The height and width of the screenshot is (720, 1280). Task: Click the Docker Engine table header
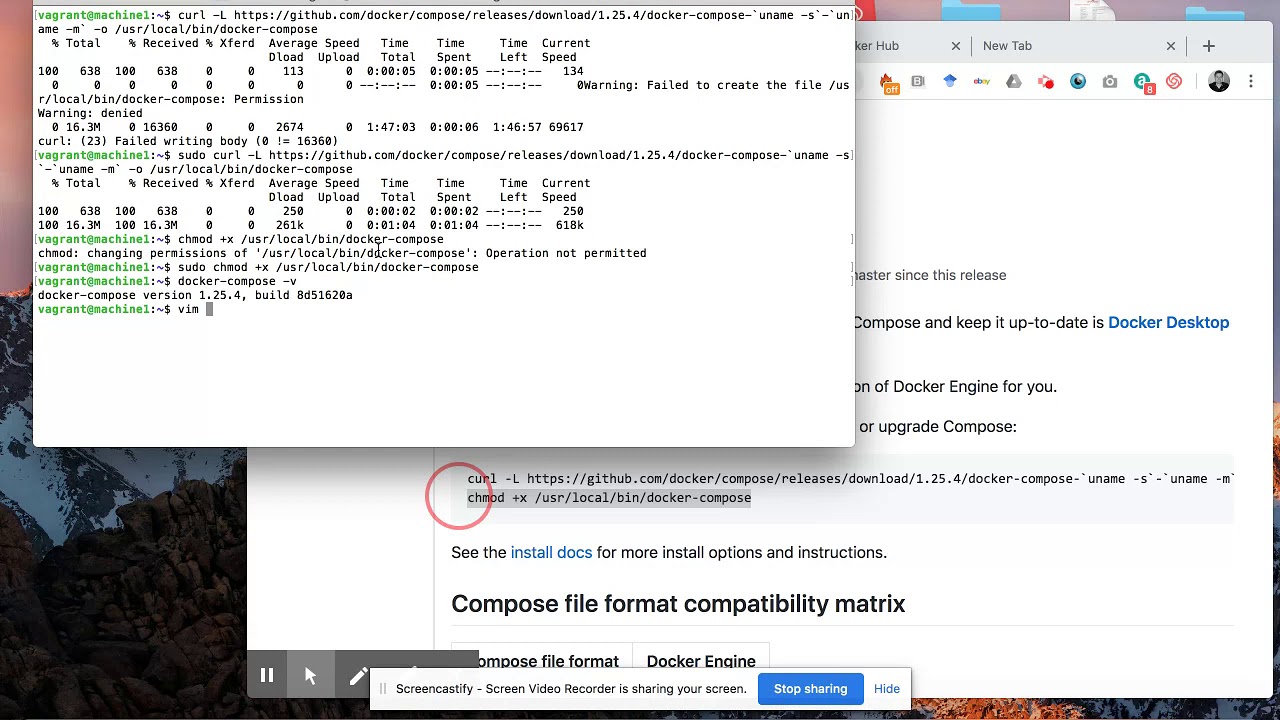pyautogui.click(x=701, y=661)
